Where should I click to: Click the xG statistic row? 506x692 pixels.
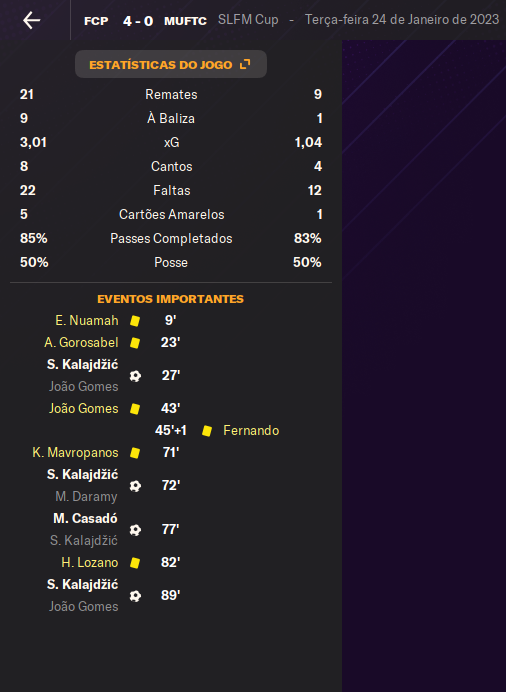pos(171,142)
